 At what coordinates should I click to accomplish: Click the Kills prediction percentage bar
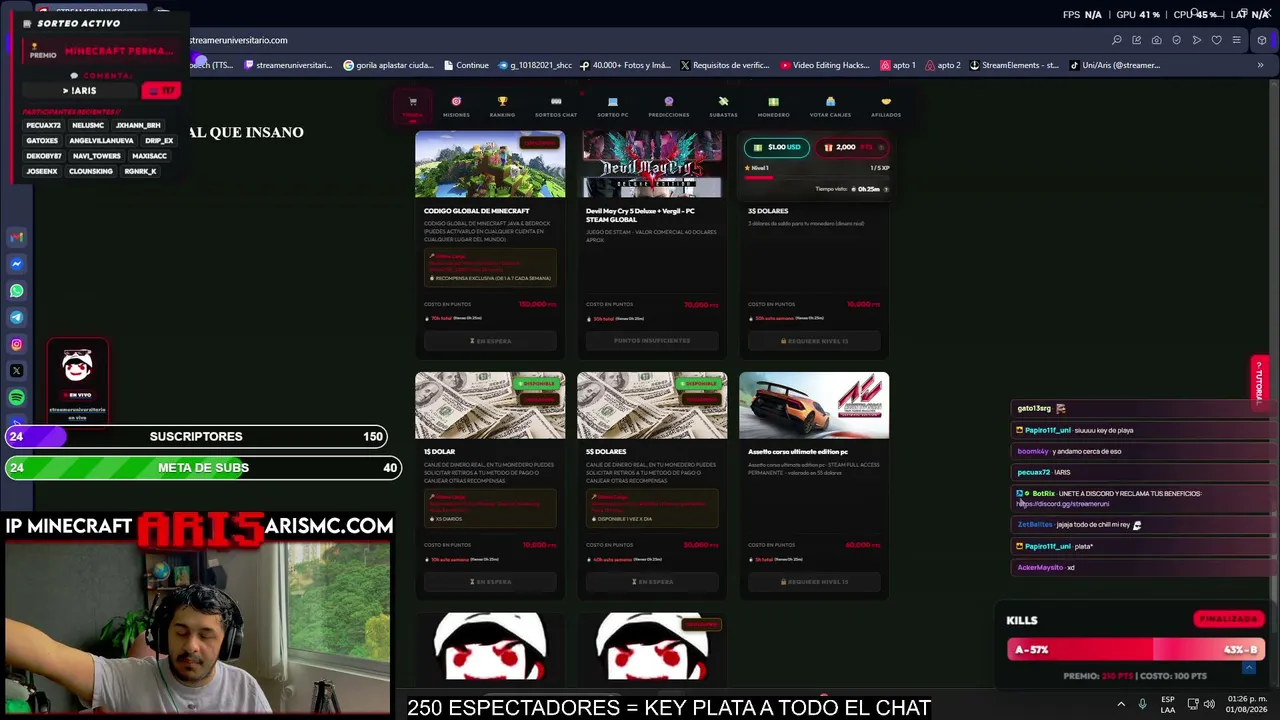click(1136, 650)
